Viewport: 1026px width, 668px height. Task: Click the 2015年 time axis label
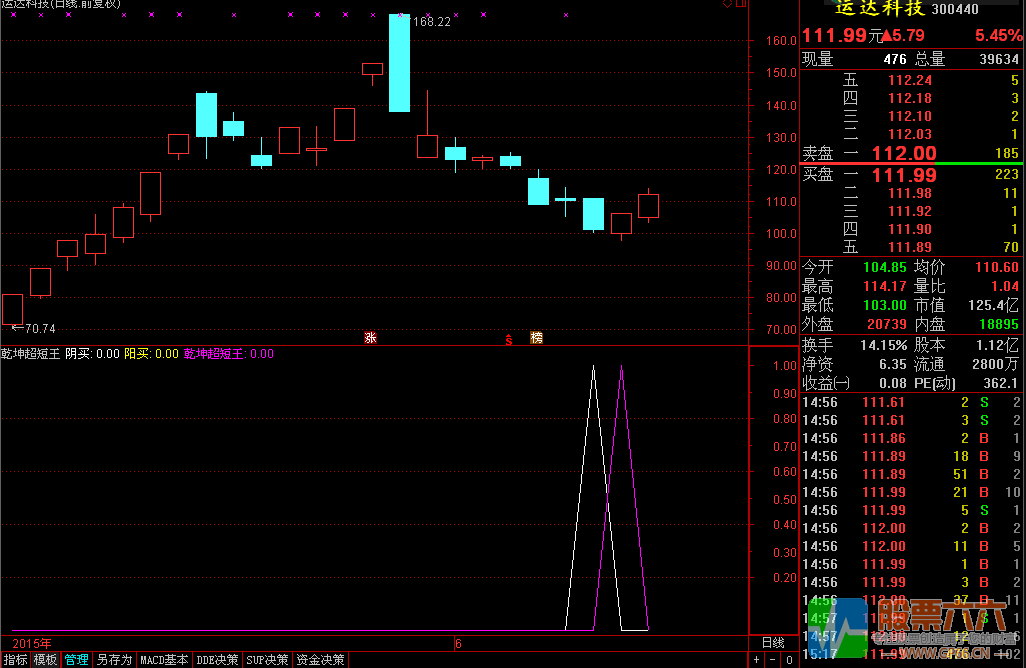pyautogui.click(x=31, y=643)
